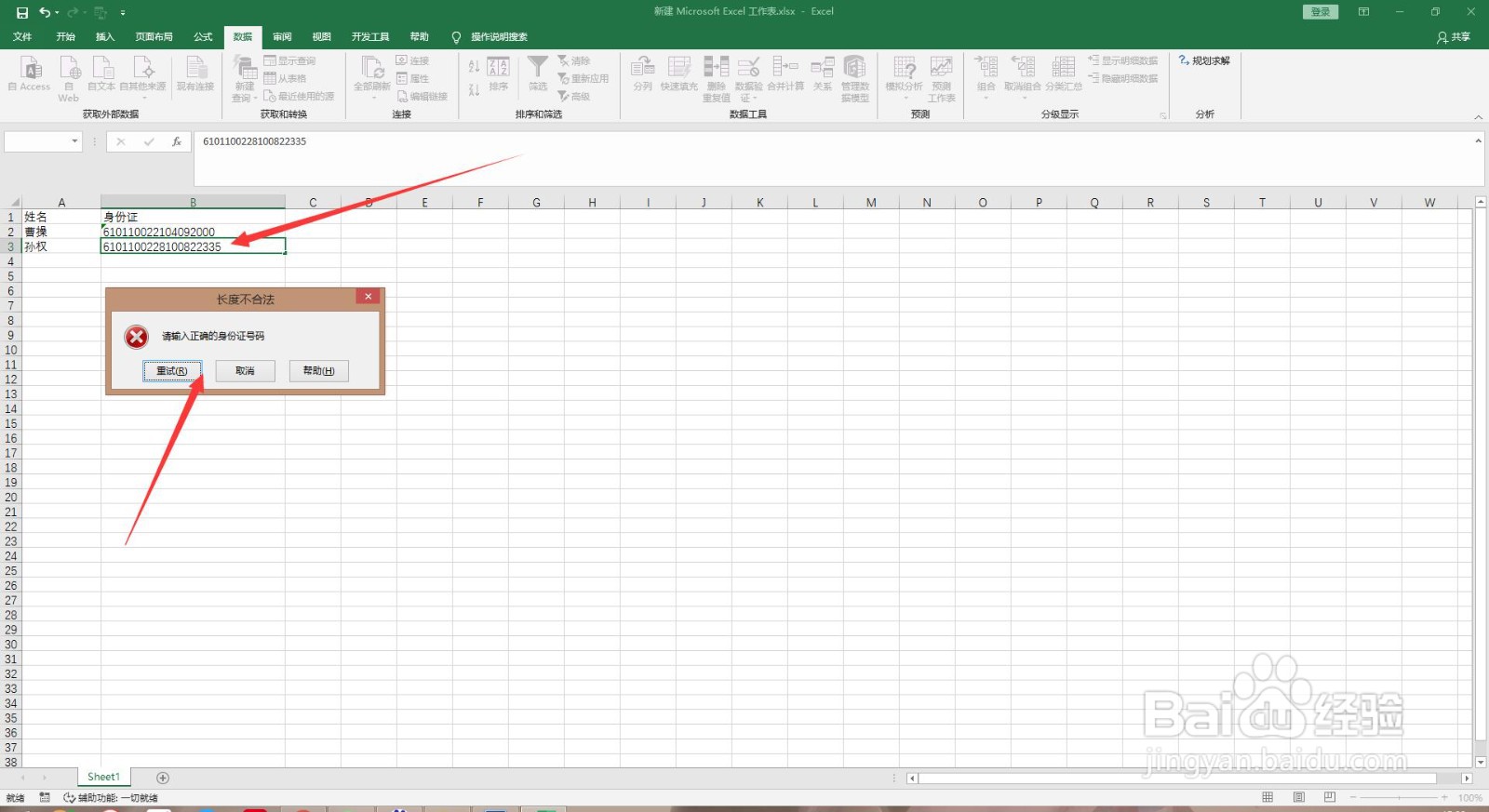Click the 操作说明搜索 search field
The width and height of the screenshot is (1489, 812).
(499, 37)
